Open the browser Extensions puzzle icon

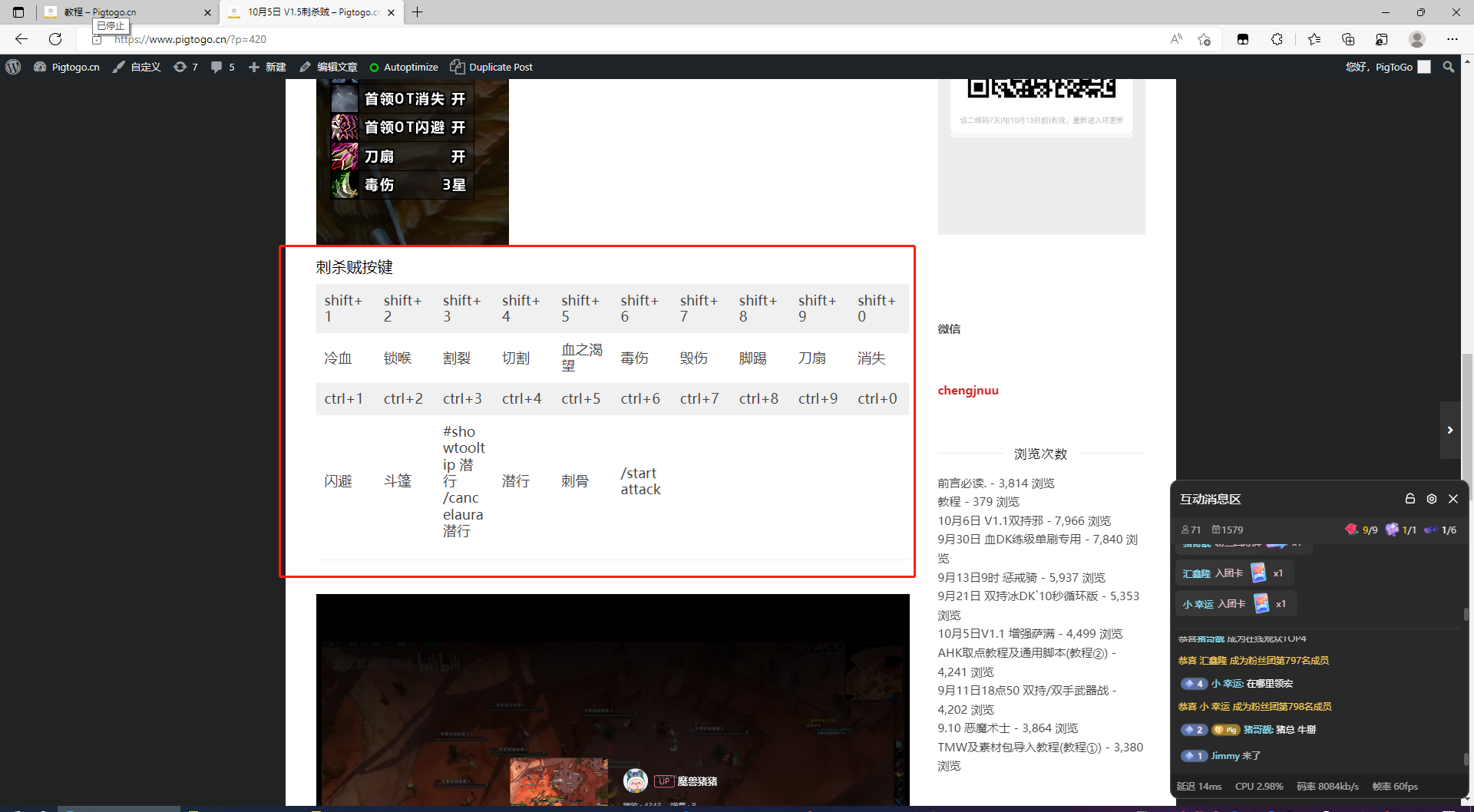[x=1277, y=39]
